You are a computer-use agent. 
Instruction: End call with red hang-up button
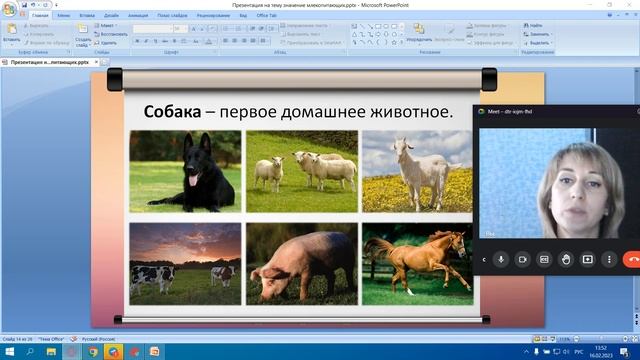point(632,260)
